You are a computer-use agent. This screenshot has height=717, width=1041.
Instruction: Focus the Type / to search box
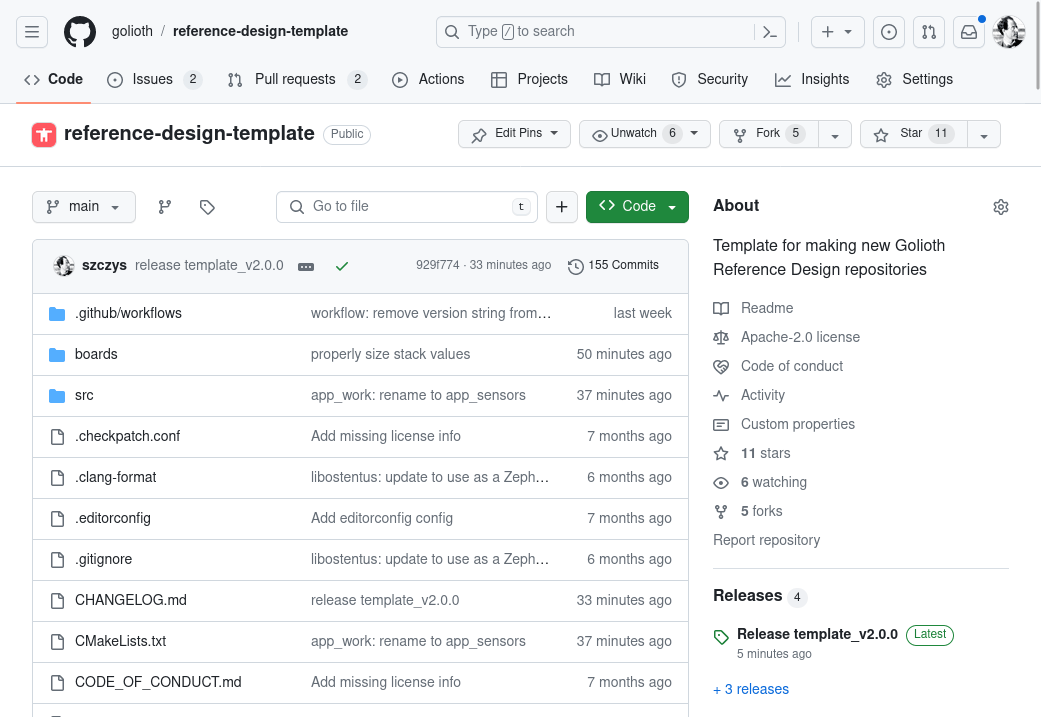coord(596,32)
